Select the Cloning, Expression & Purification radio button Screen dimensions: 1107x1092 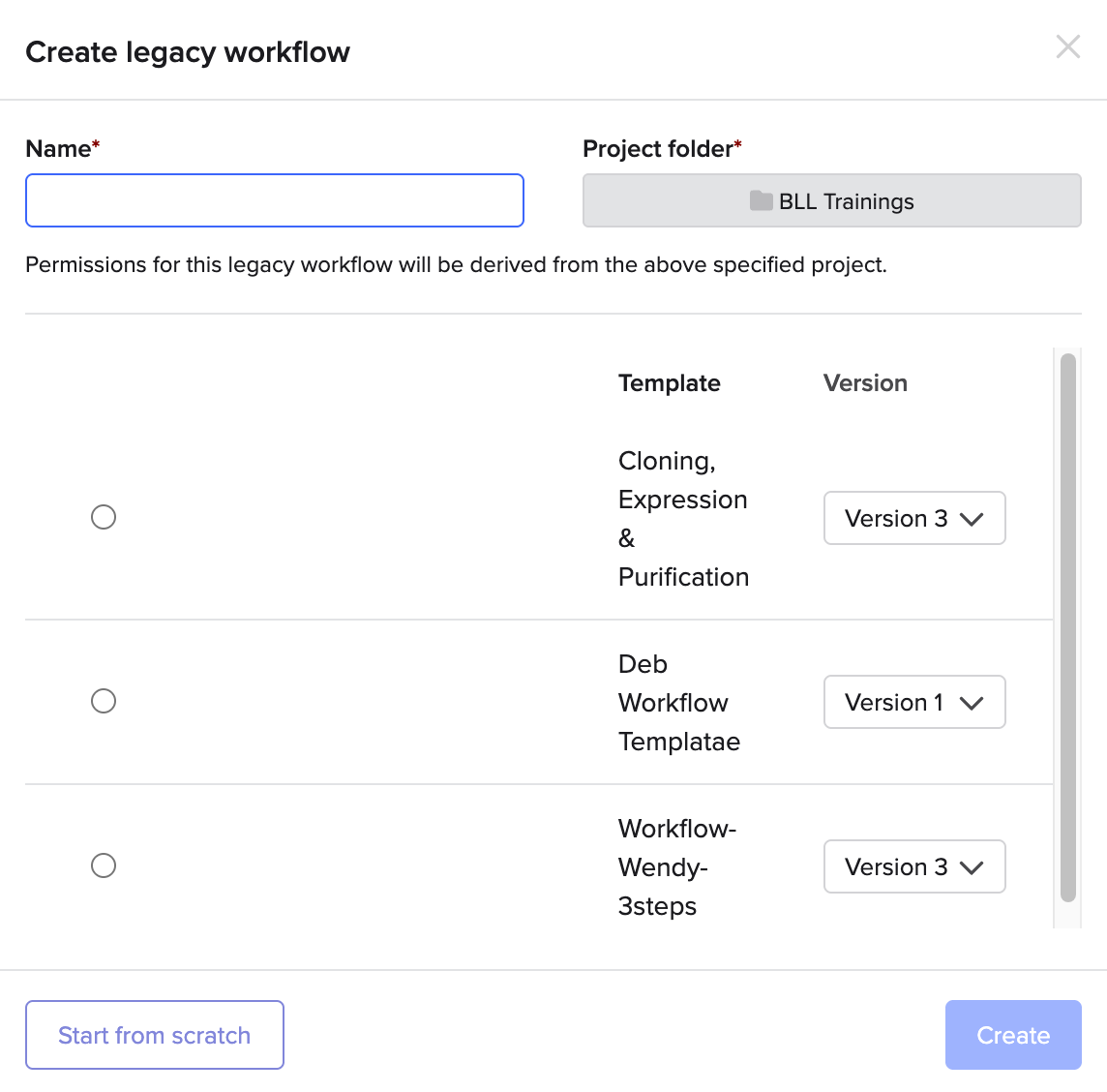pyautogui.click(x=104, y=517)
